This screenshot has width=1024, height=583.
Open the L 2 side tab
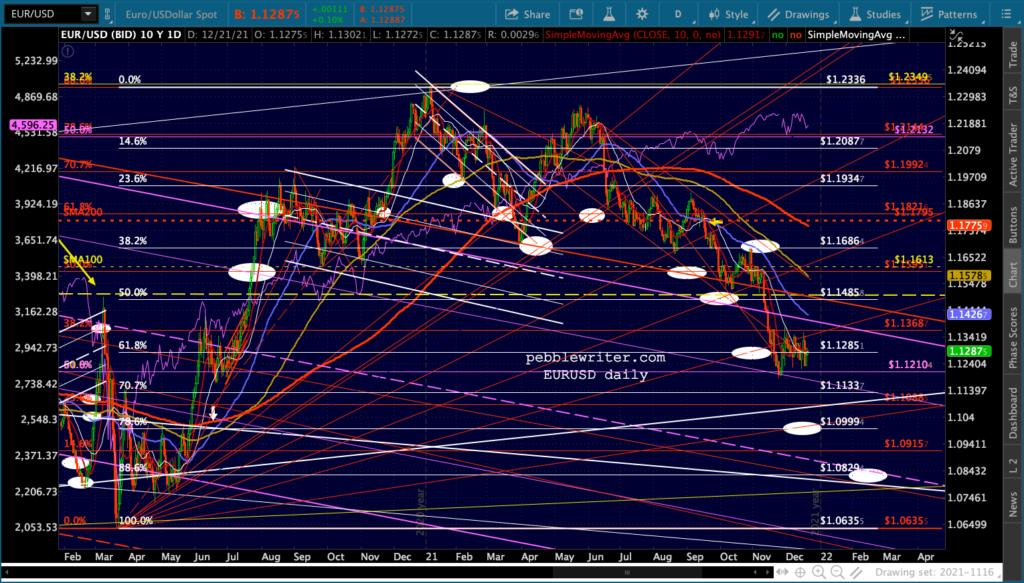click(x=1013, y=465)
